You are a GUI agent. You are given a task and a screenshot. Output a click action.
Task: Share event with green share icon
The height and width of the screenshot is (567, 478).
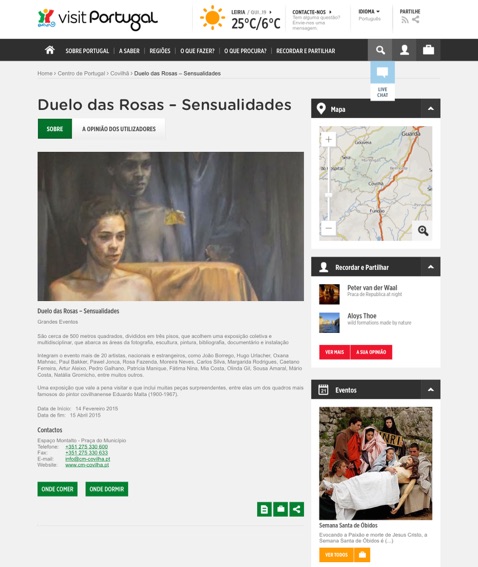(296, 509)
